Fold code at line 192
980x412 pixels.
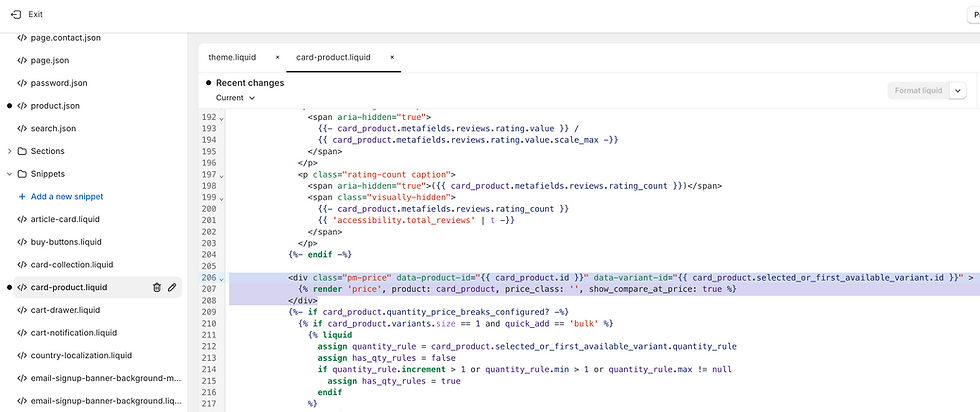coord(221,118)
